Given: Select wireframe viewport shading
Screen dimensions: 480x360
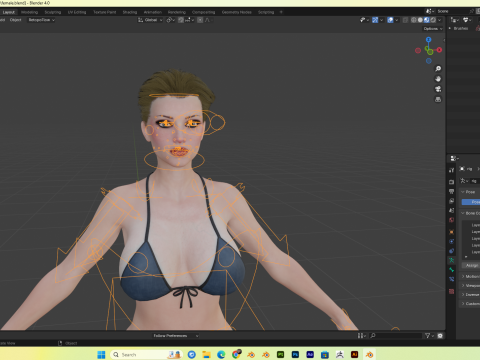Looking at the screenshot, I should point(414,20).
